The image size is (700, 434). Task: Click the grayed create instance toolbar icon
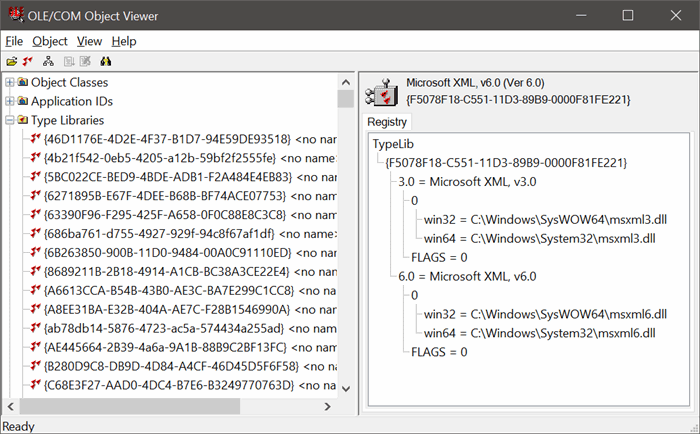tap(69, 62)
